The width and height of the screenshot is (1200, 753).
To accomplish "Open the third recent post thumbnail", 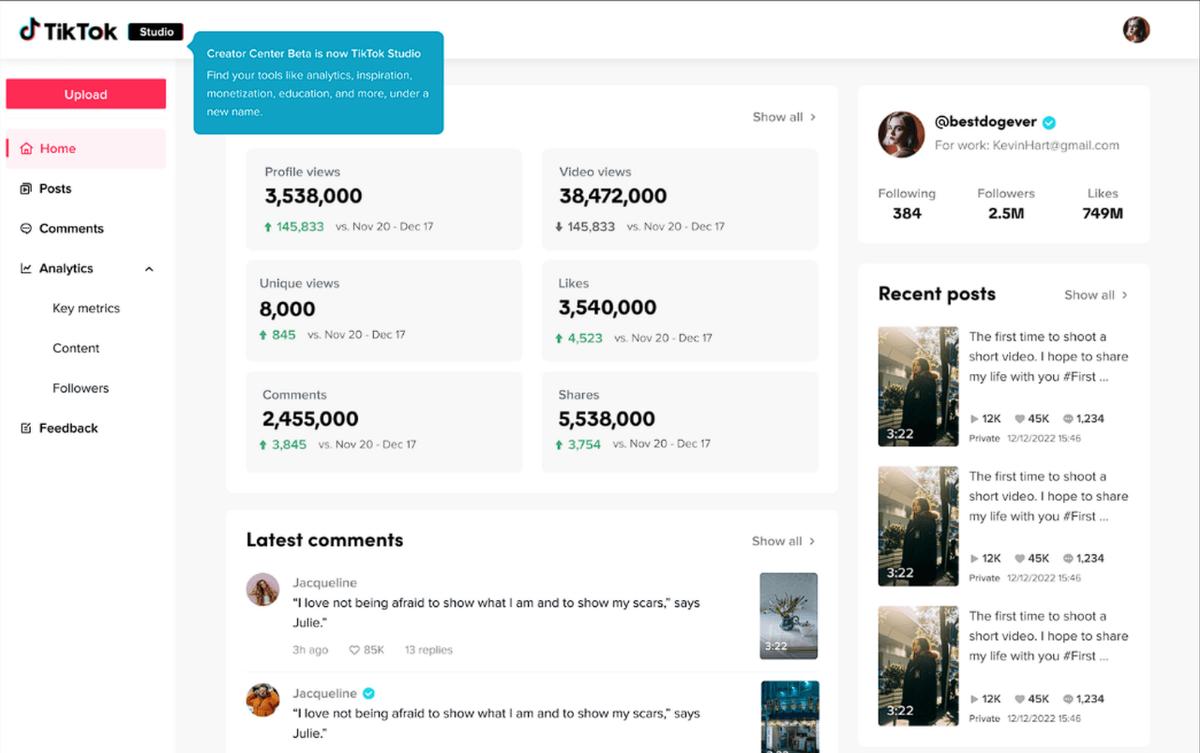I will coord(918,666).
